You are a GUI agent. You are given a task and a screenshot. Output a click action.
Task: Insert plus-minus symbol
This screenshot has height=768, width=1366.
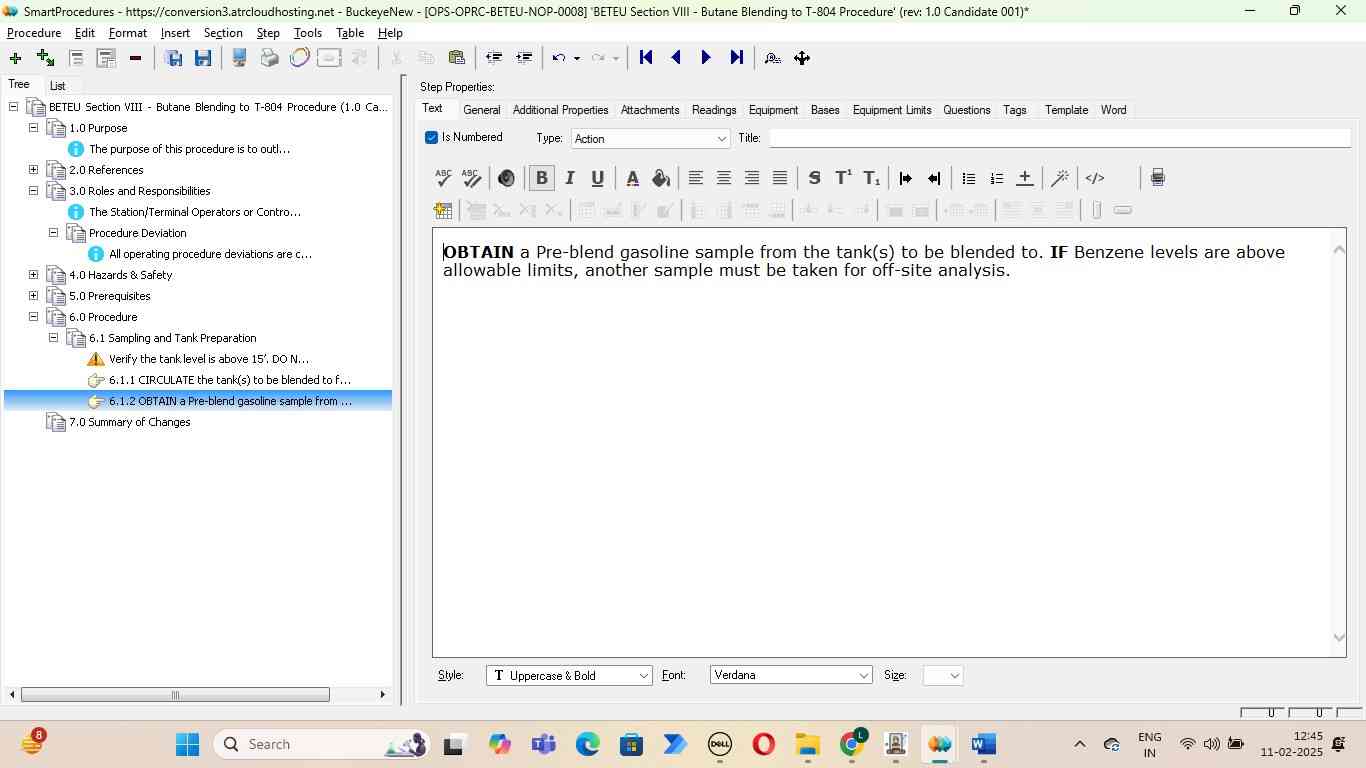[x=1024, y=178]
